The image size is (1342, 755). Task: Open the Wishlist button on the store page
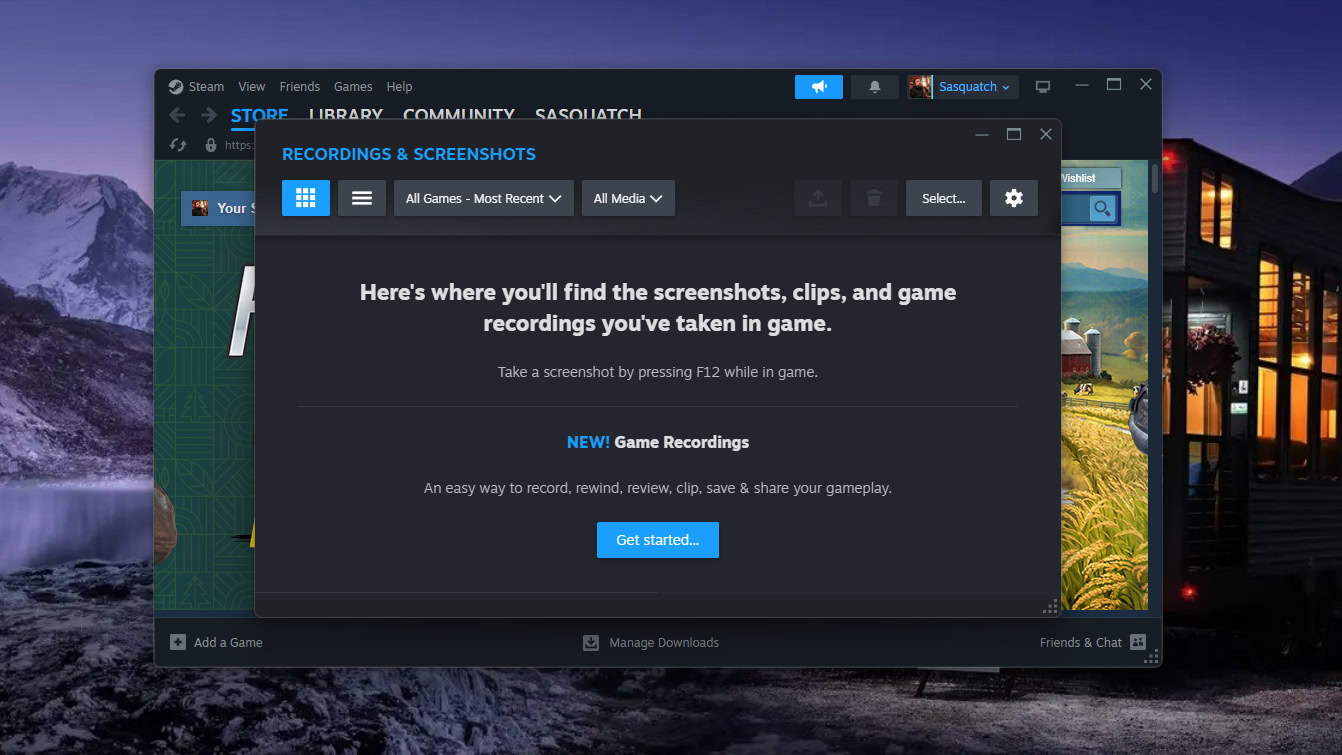[1091, 178]
